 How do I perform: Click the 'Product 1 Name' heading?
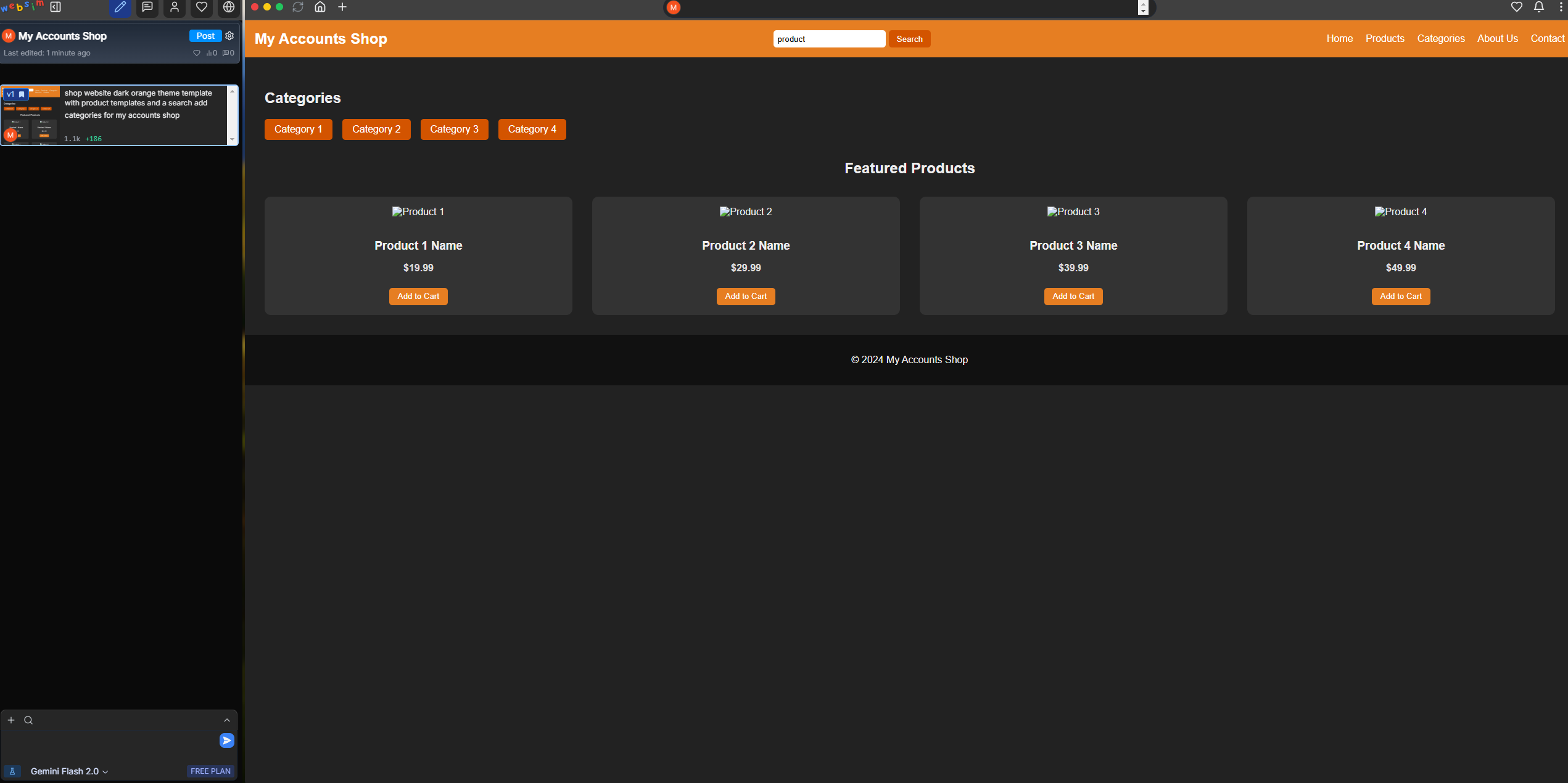(x=418, y=245)
